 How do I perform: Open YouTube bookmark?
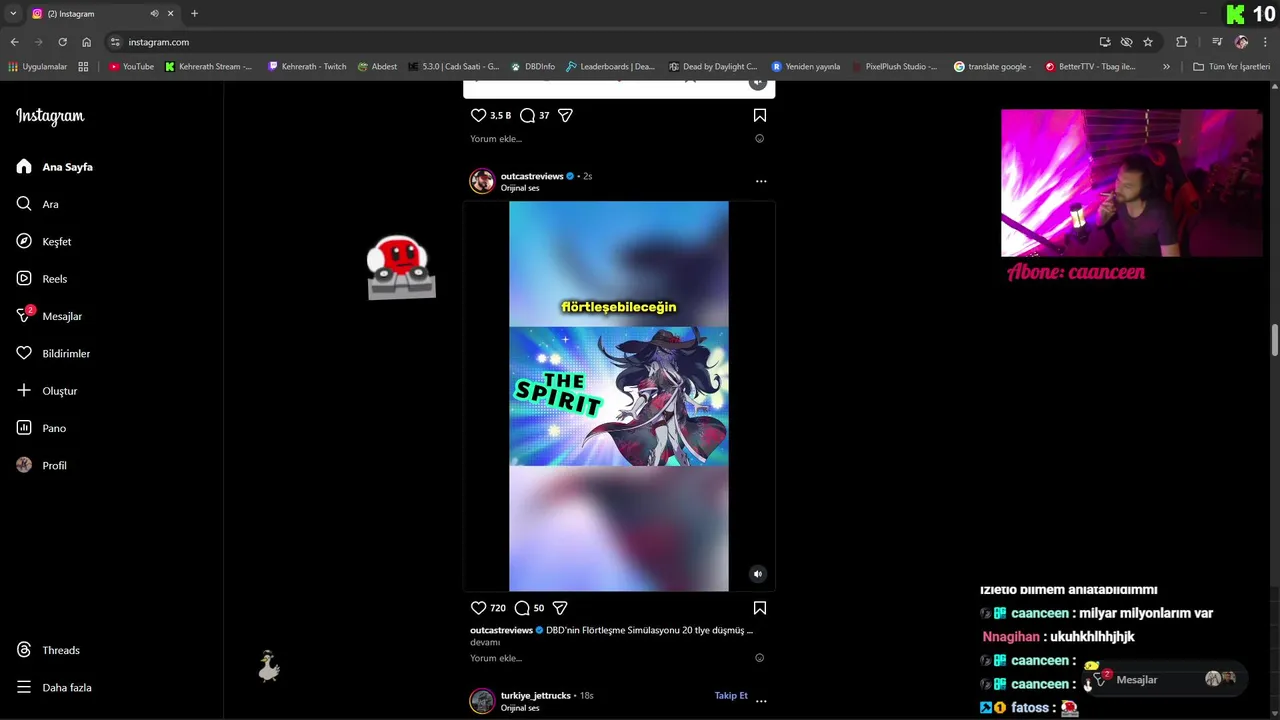click(131, 67)
